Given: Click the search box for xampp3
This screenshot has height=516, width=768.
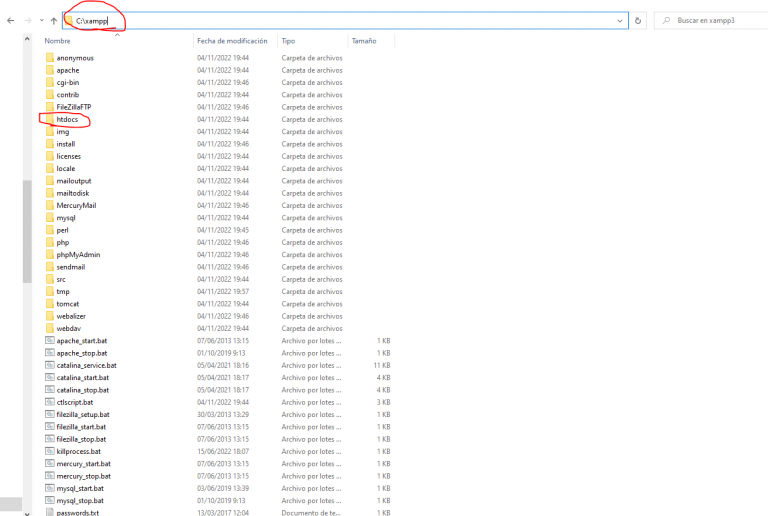Looking at the screenshot, I should (x=714, y=20).
